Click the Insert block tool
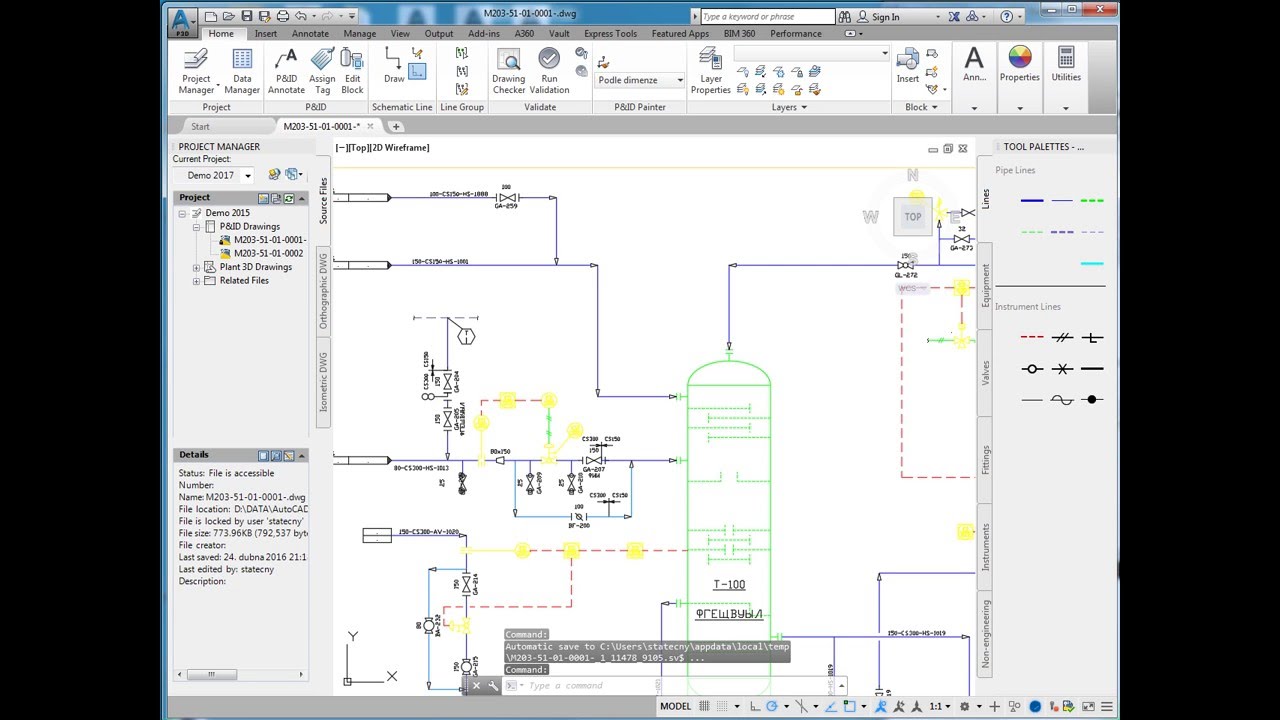1280x720 pixels. pos(908,66)
